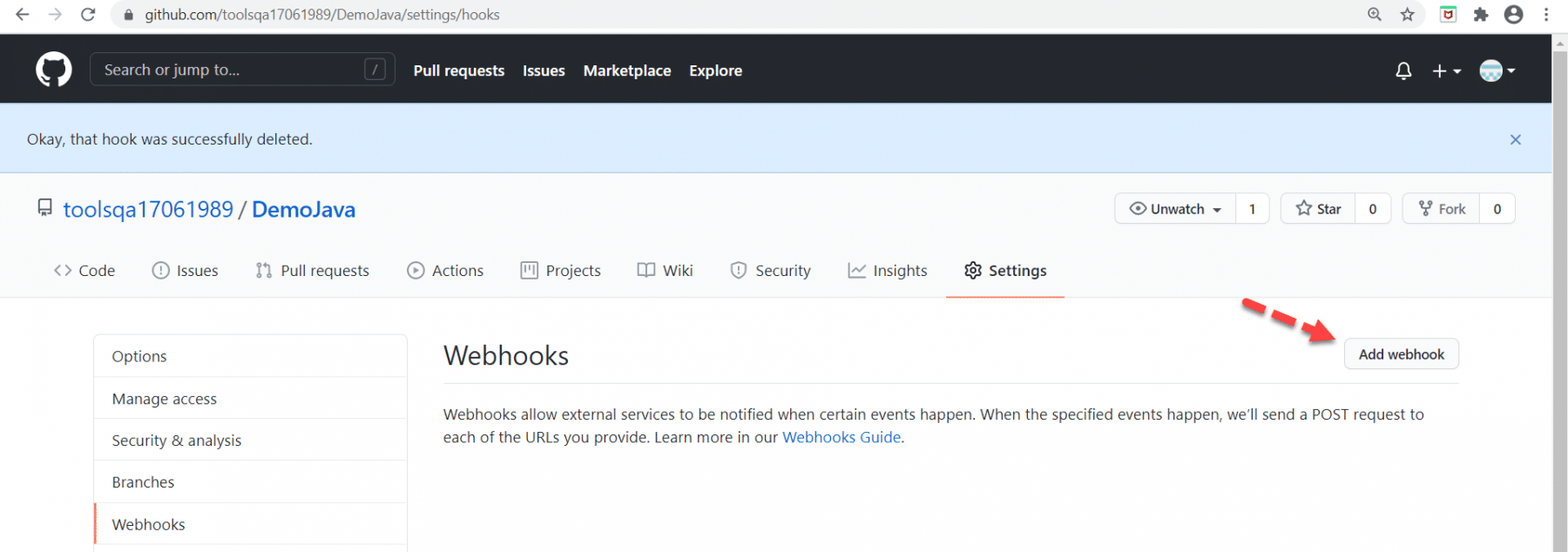
Task: Select Security & analysis in sidebar
Action: [x=250, y=441]
